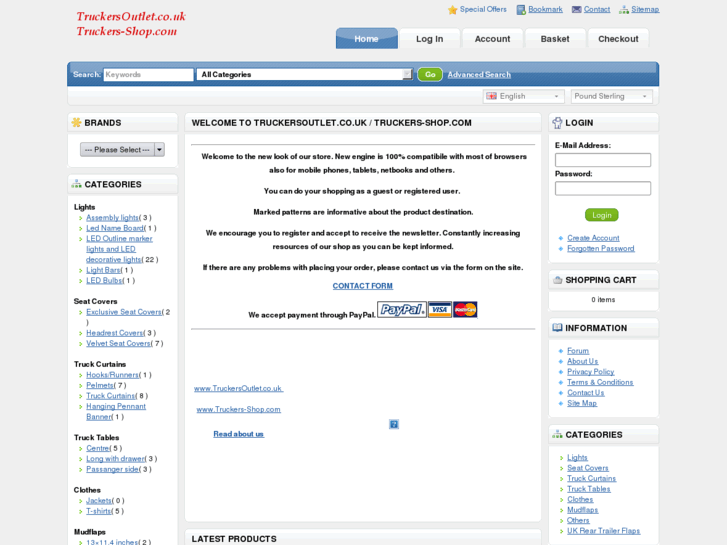This screenshot has width=727, height=545.
Task: Open the Privacy Policy link
Action: [590, 372]
